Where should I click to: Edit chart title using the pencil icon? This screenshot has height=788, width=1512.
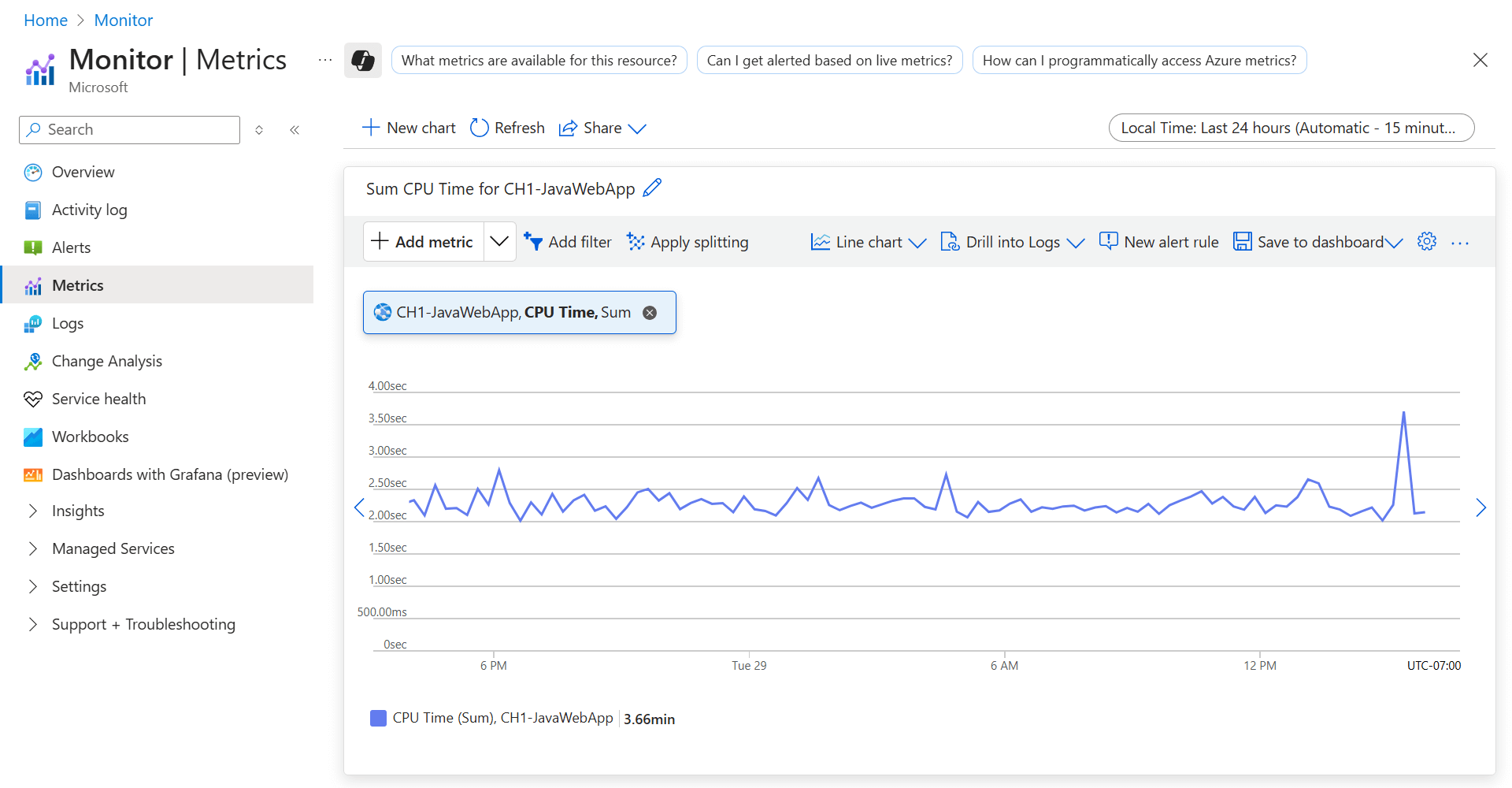pyautogui.click(x=652, y=188)
